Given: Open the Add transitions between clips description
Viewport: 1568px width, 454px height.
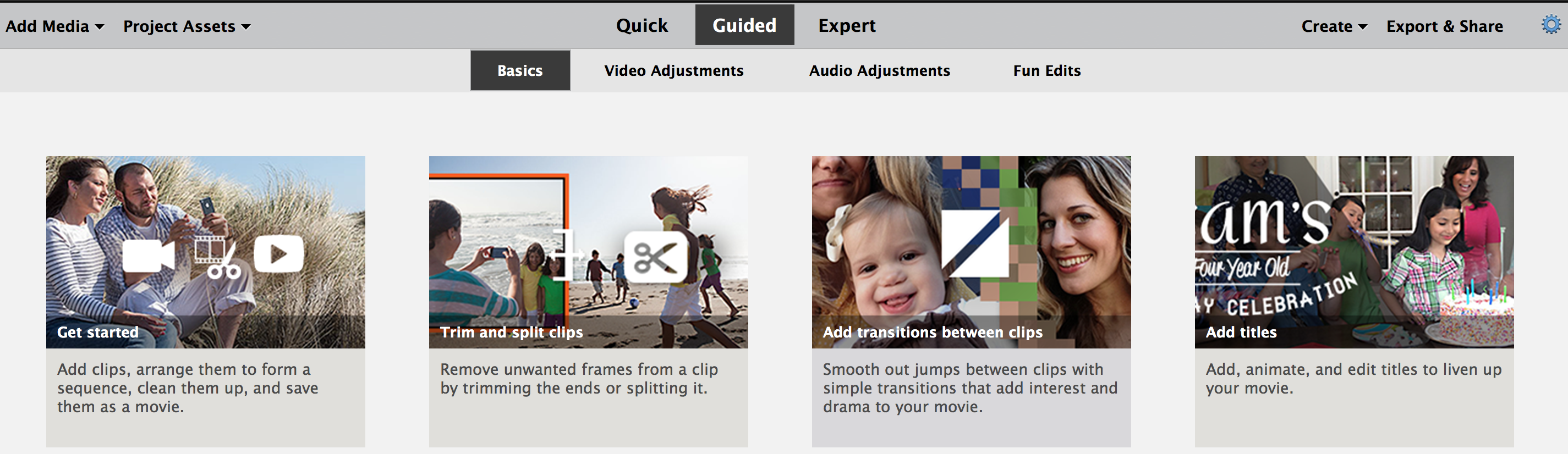Looking at the screenshot, I should pos(971,387).
